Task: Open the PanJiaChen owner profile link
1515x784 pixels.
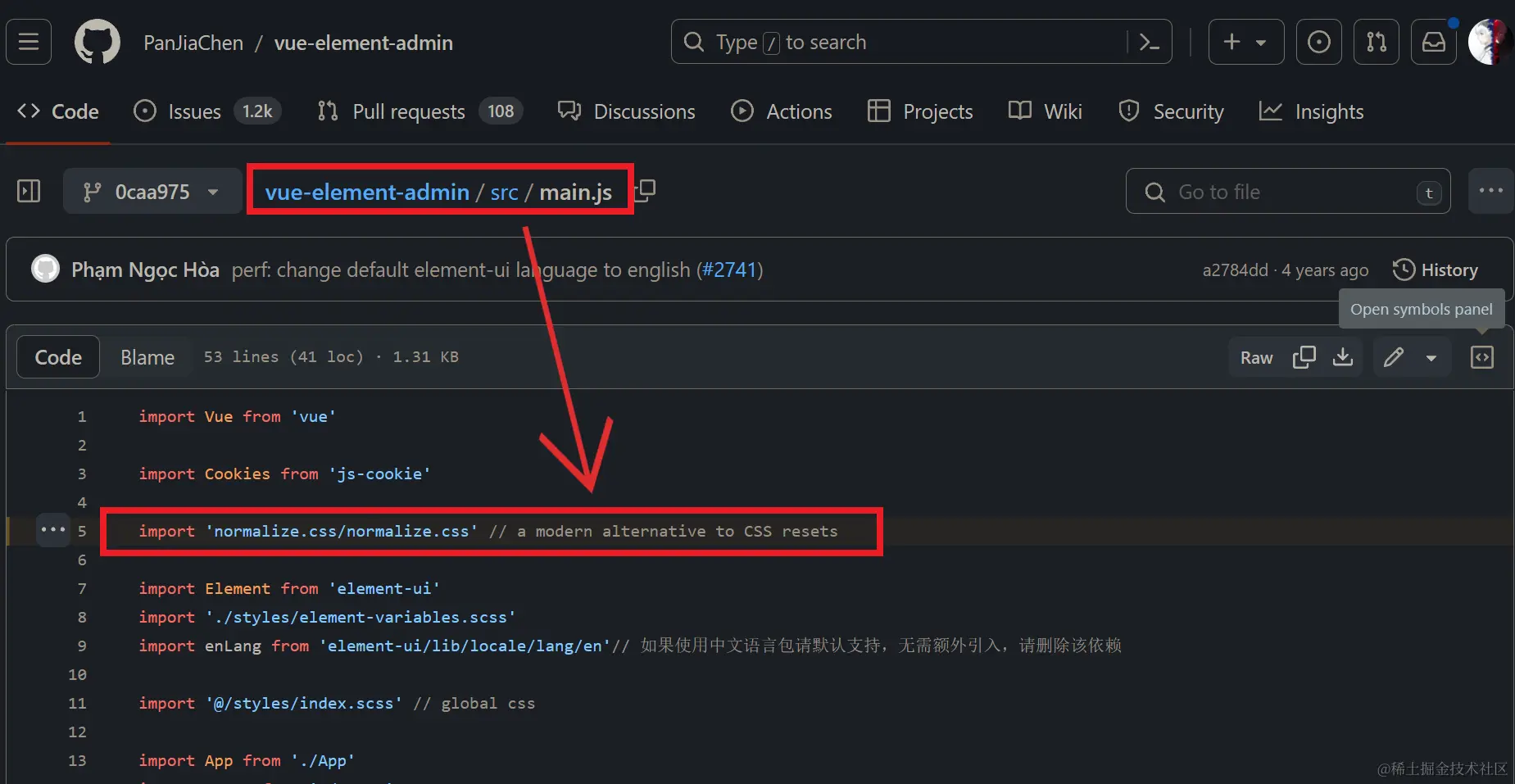Action: click(193, 43)
